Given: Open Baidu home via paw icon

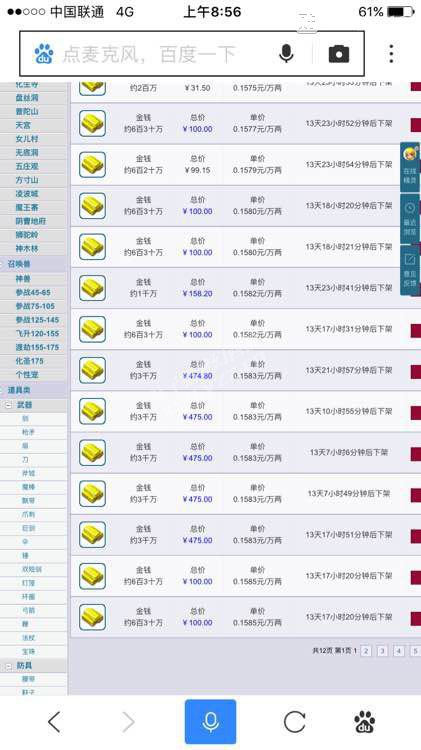Looking at the screenshot, I should (x=365, y=721).
